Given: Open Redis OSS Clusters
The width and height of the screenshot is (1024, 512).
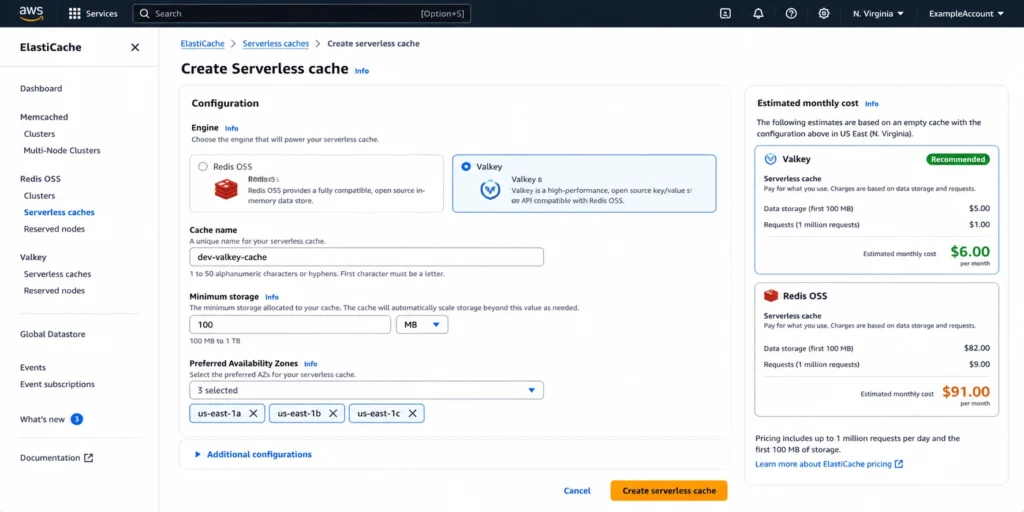Looking at the screenshot, I should point(39,195).
